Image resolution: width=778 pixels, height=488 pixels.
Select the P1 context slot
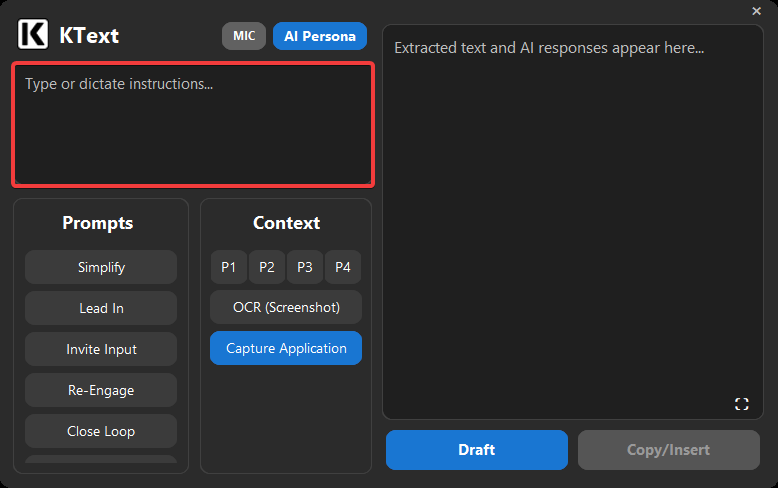click(x=229, y=267)
